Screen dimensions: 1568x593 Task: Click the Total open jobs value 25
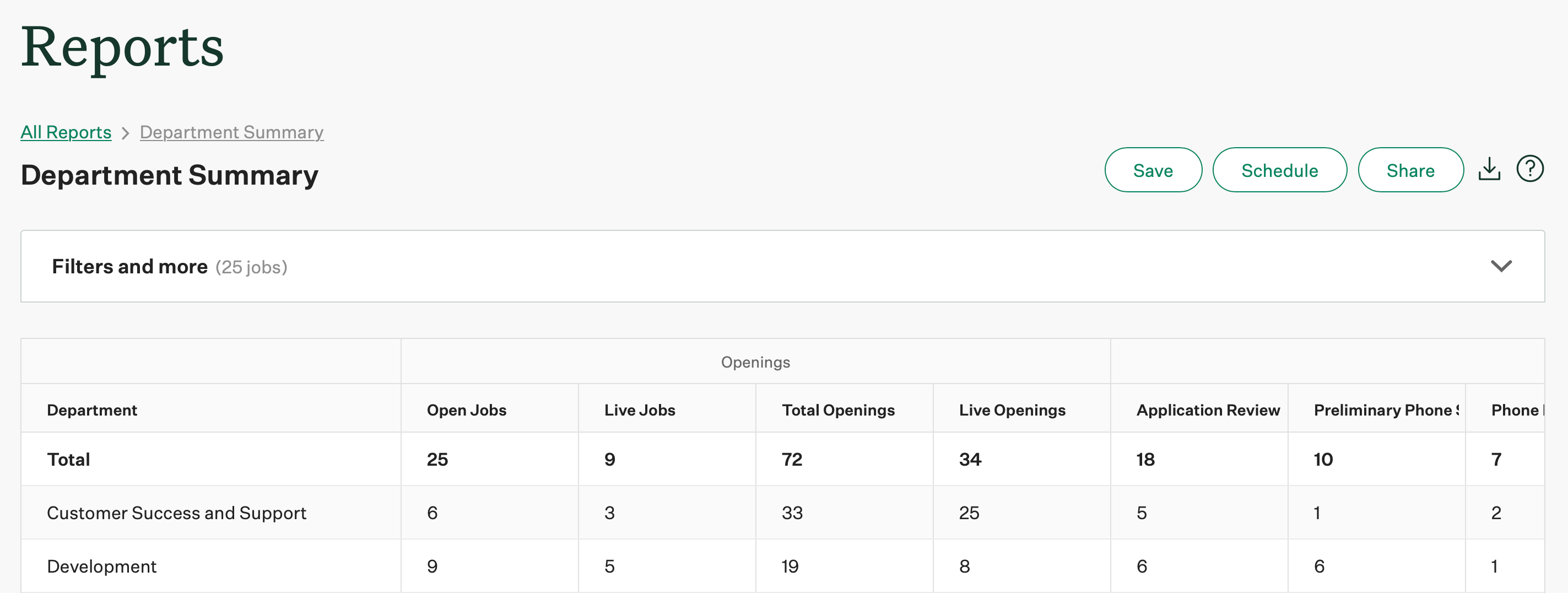pos(437,459)
